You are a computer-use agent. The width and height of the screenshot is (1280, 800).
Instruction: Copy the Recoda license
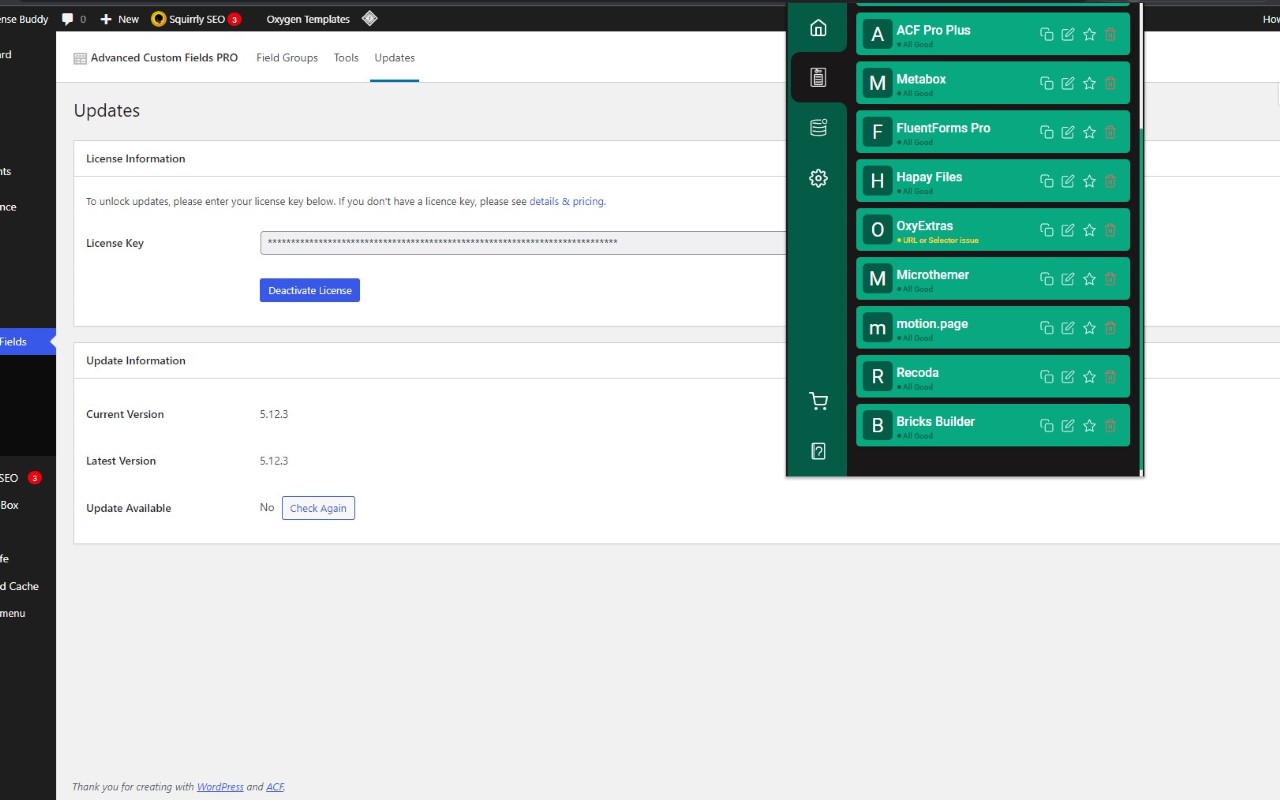point(1047,377)
